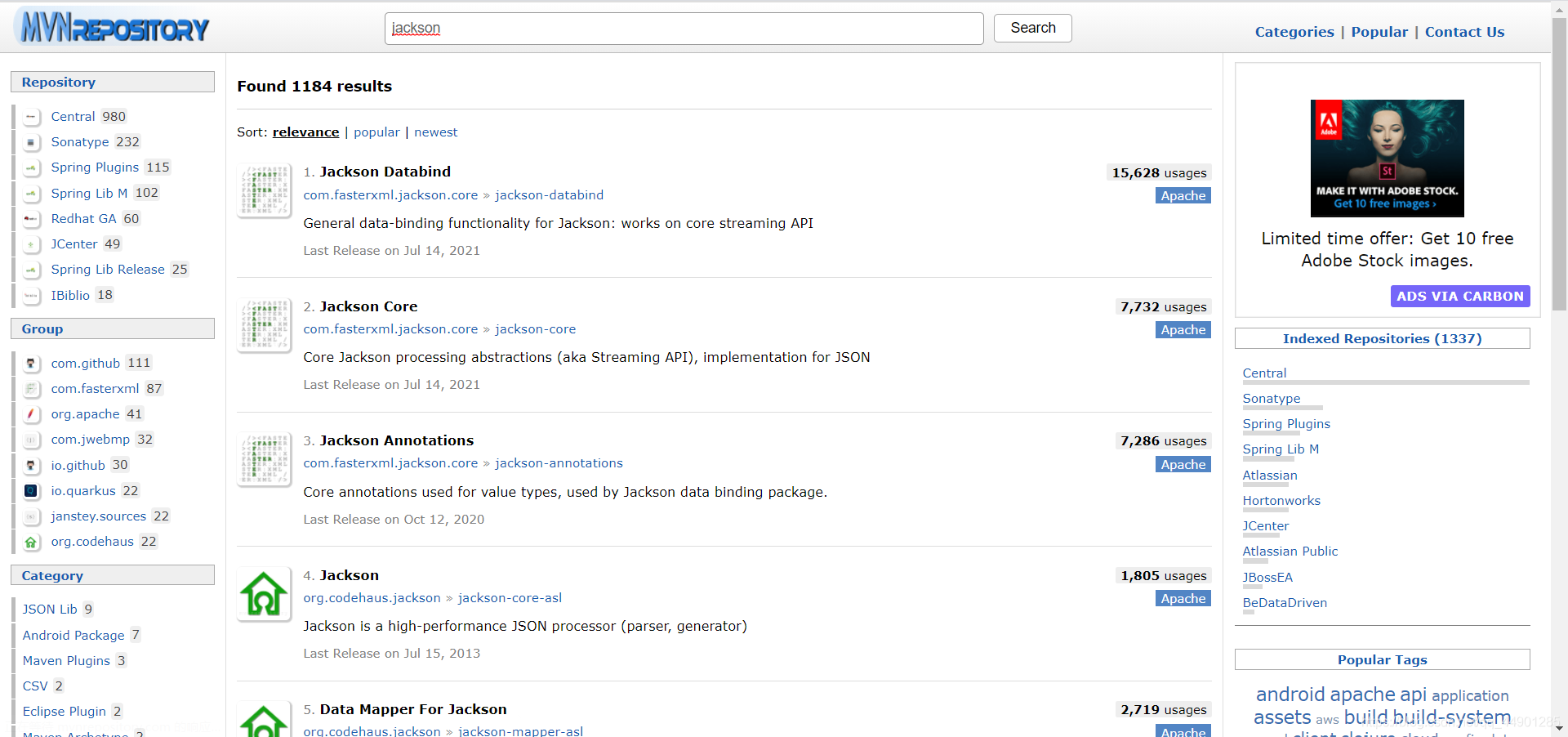Viewport: 1568px width, 737px height.
Task: Filter by Eclipse Plugin category
Action: pos(65,712)
